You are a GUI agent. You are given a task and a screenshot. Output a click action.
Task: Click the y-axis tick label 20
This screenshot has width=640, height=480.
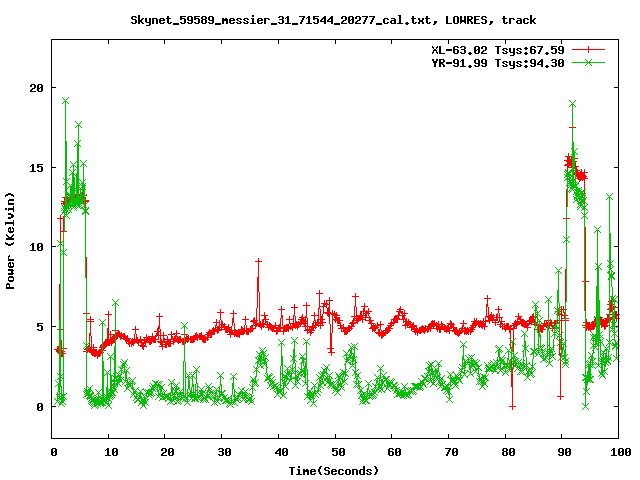(37, 88)
